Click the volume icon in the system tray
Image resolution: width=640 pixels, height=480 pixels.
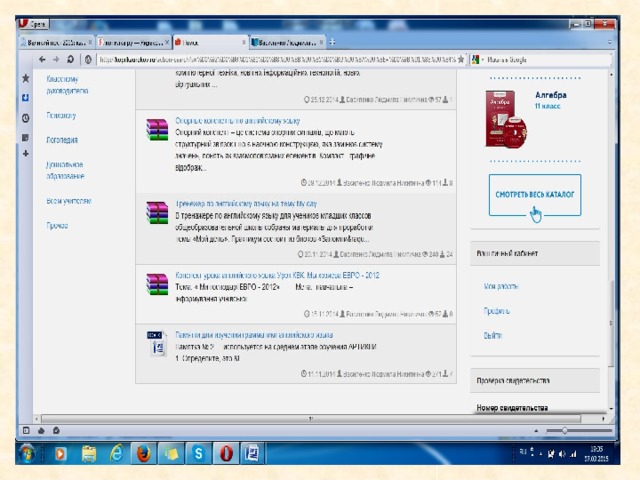pyautogui.click(x=562, y=453)
